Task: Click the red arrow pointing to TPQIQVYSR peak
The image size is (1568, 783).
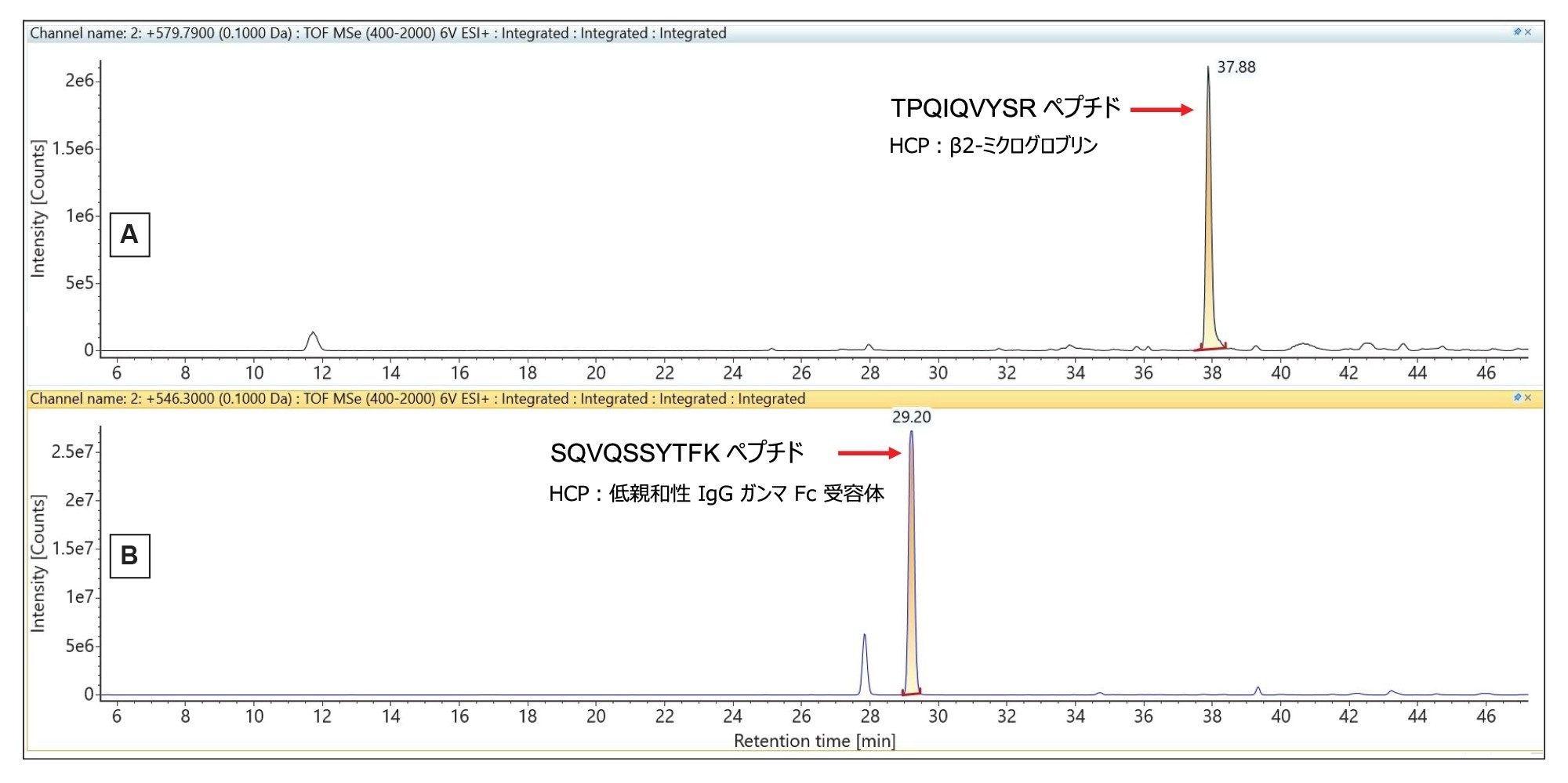Action: point(1161,110)
